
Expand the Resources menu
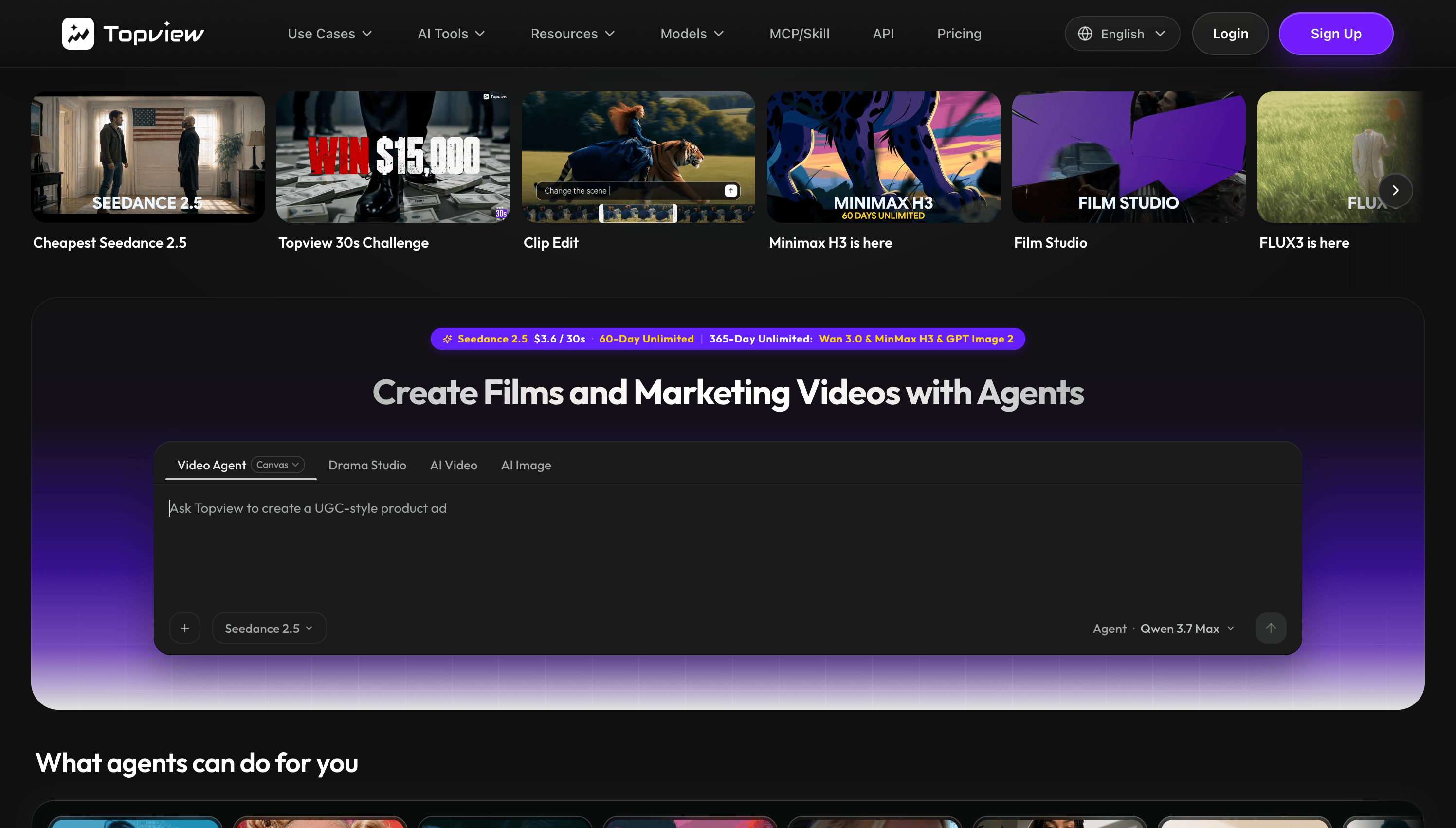click(x=573, y=34)
